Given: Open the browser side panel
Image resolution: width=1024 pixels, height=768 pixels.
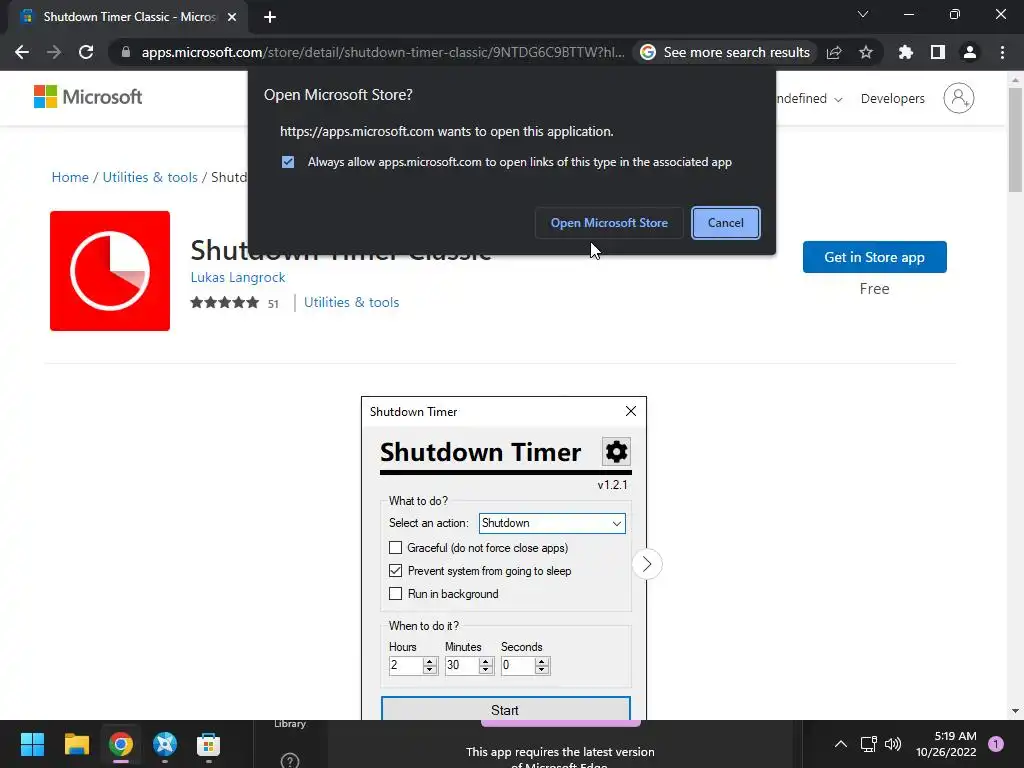Looking at the screenshot, I should tap(938, 52).
